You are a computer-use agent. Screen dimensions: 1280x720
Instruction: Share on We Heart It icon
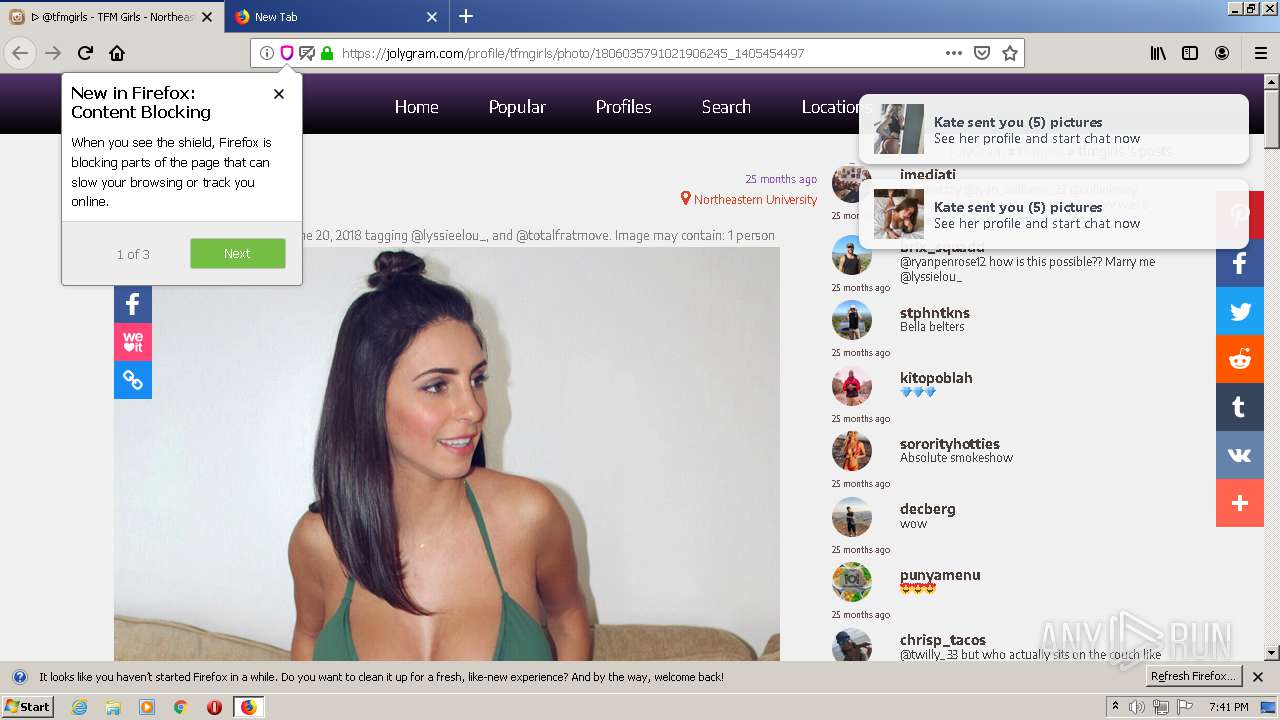133,342
